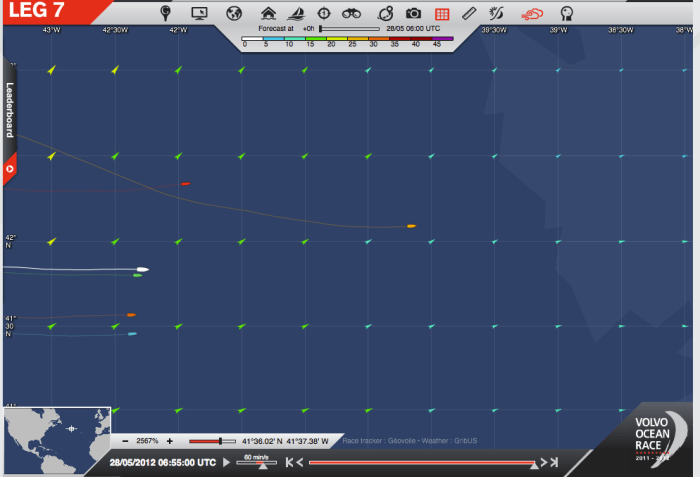Screen dimensions: 700x477
Task: Click the minus zoom out button
Action: [125, 441]
